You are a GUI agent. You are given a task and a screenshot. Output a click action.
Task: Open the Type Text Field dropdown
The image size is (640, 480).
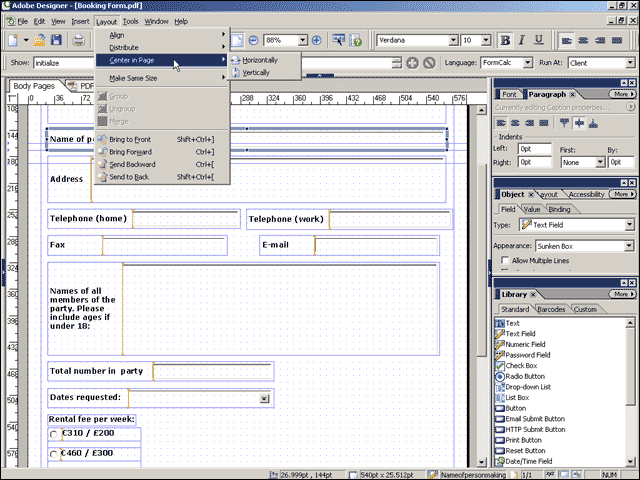click(629, 225)
